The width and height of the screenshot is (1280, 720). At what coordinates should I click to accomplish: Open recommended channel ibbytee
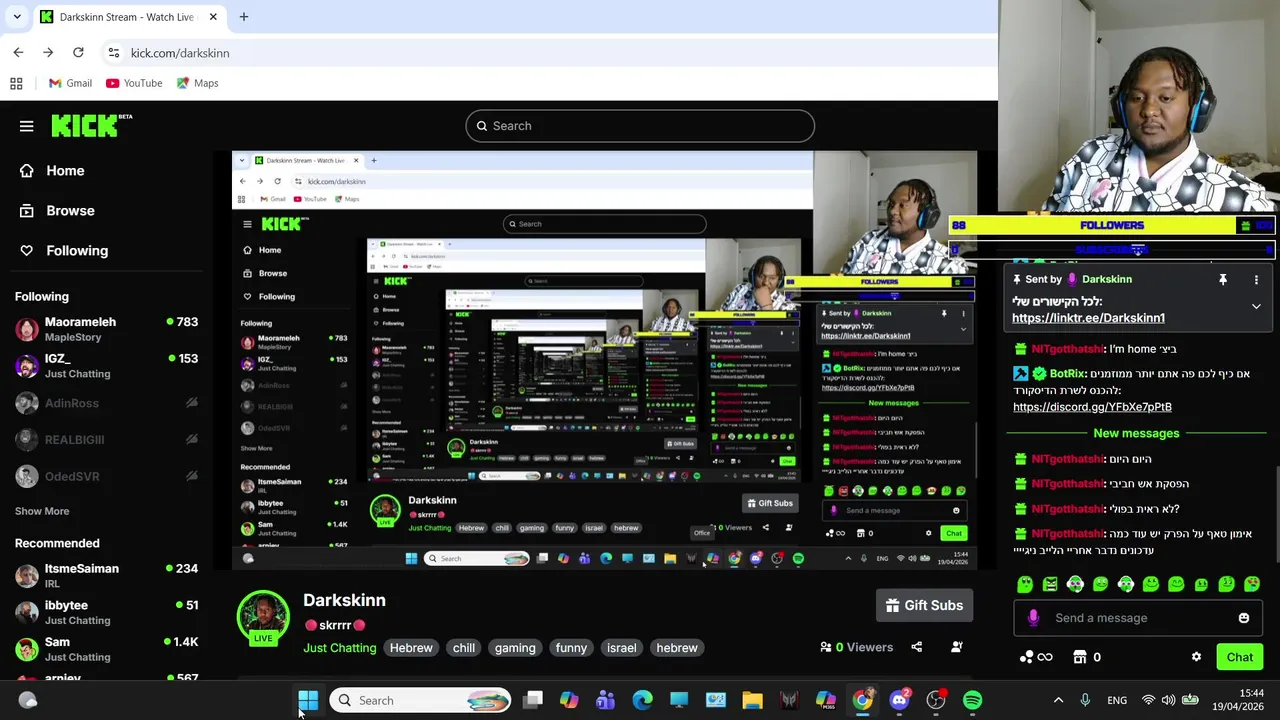pos(106,612)
